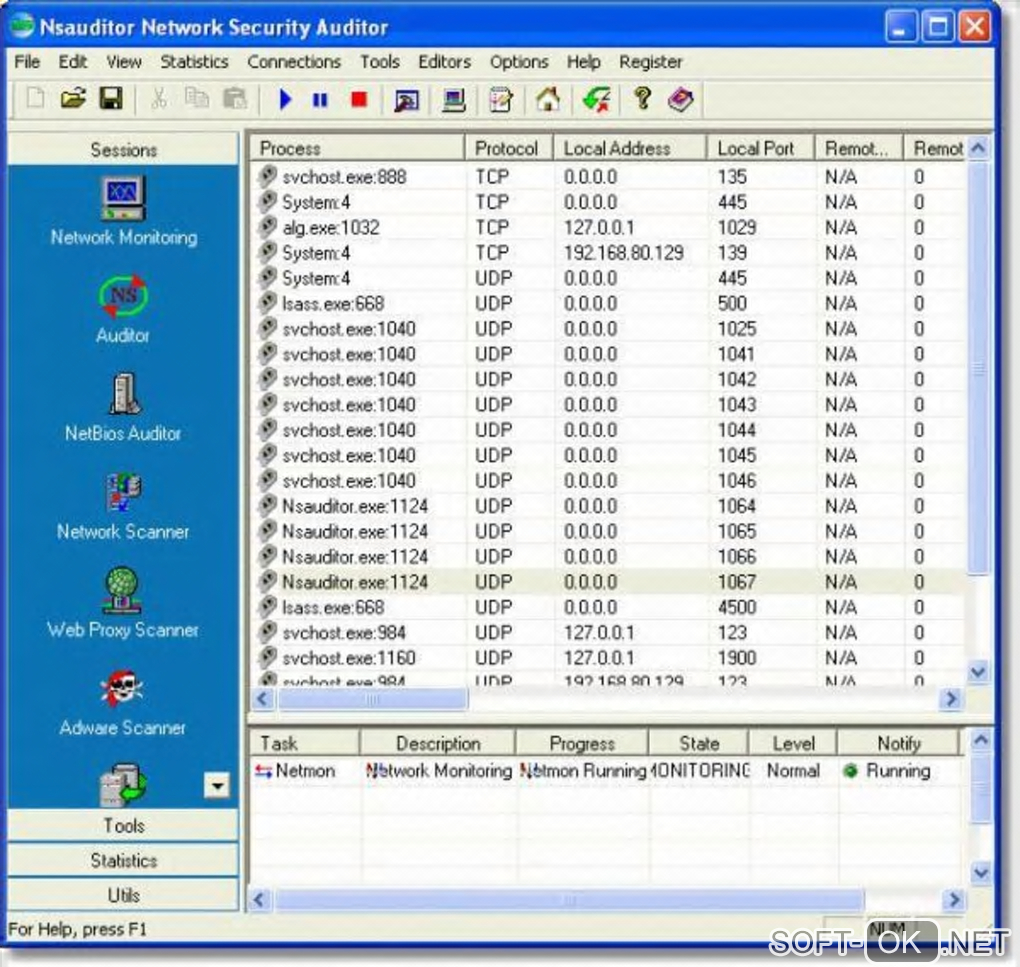Click right arrow of connections horizontal scrollbar
Image resolution: width=1020 pixels, height=967 pixels.
click(950, 699)
